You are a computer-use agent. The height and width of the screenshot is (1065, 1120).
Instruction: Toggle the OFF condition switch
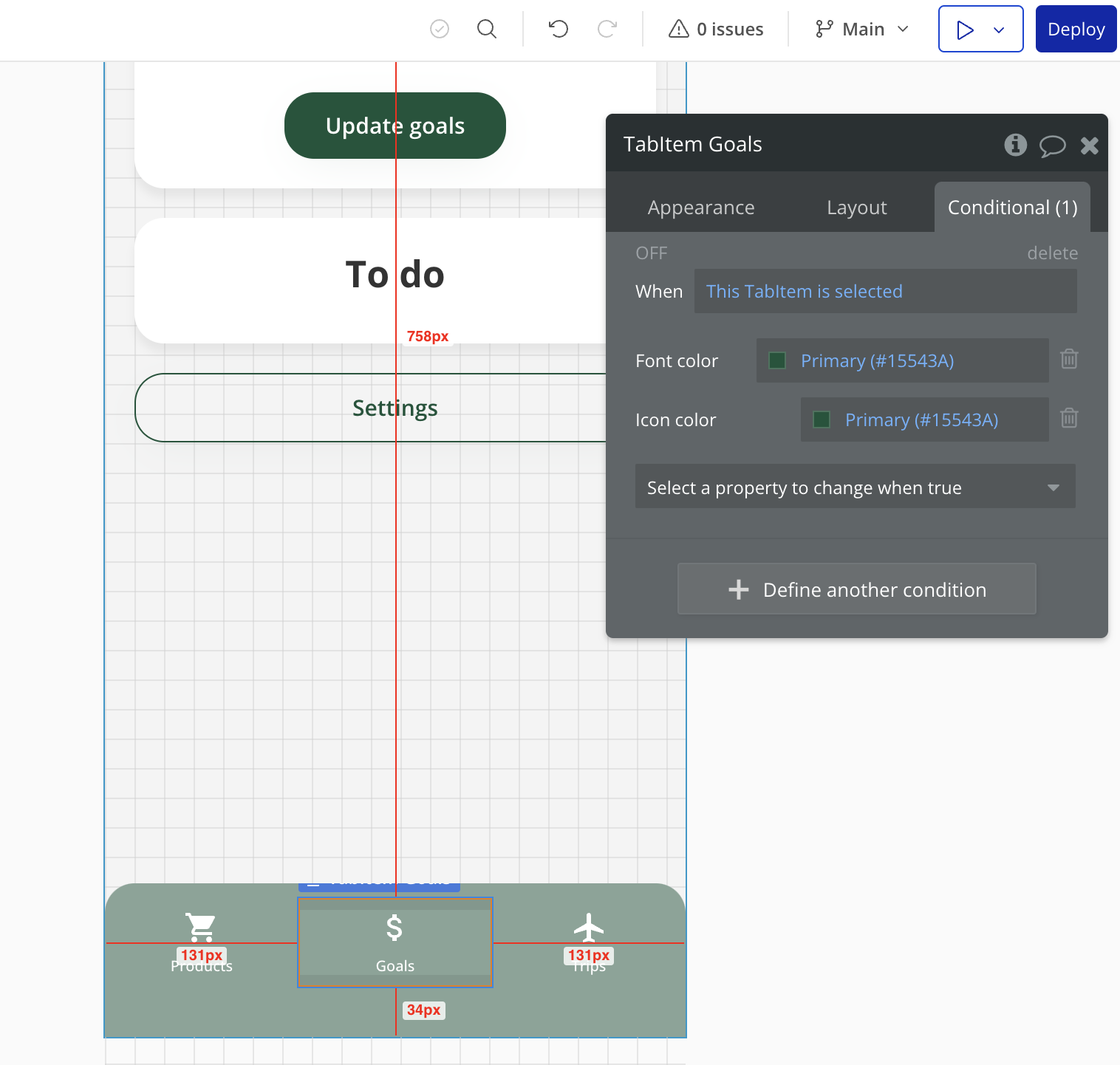(x=652, y=253)
